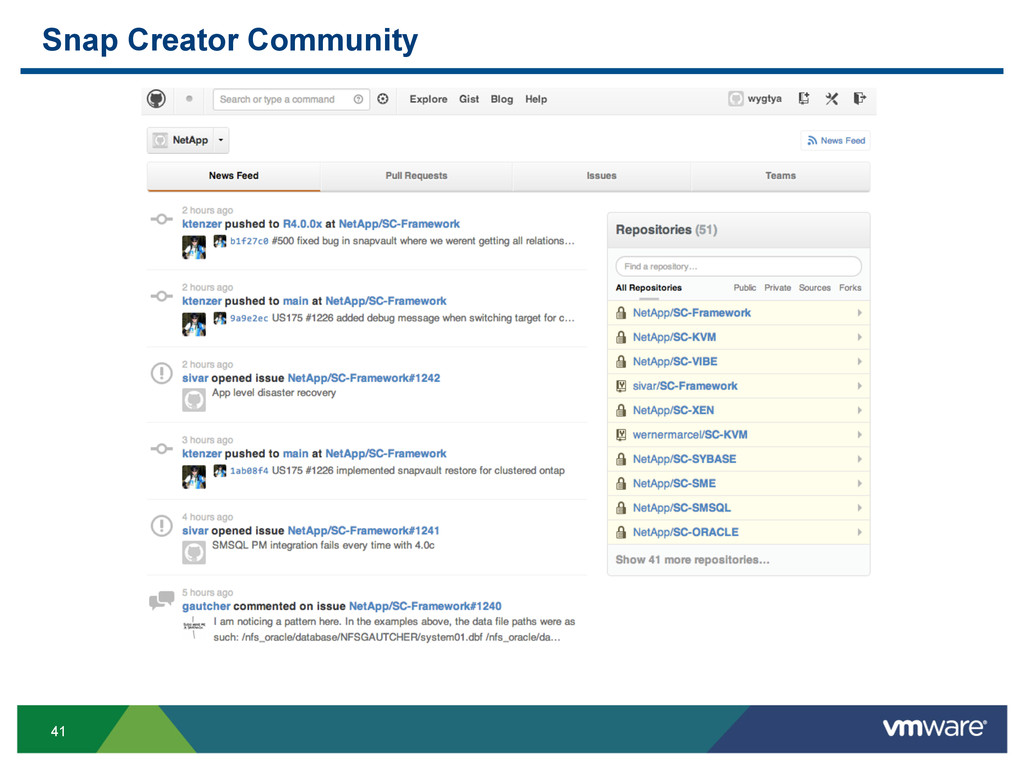Click arrow chevron on NetApp/SC-SME row
This screenshot has height=768, width=1024.
[859, 483]
